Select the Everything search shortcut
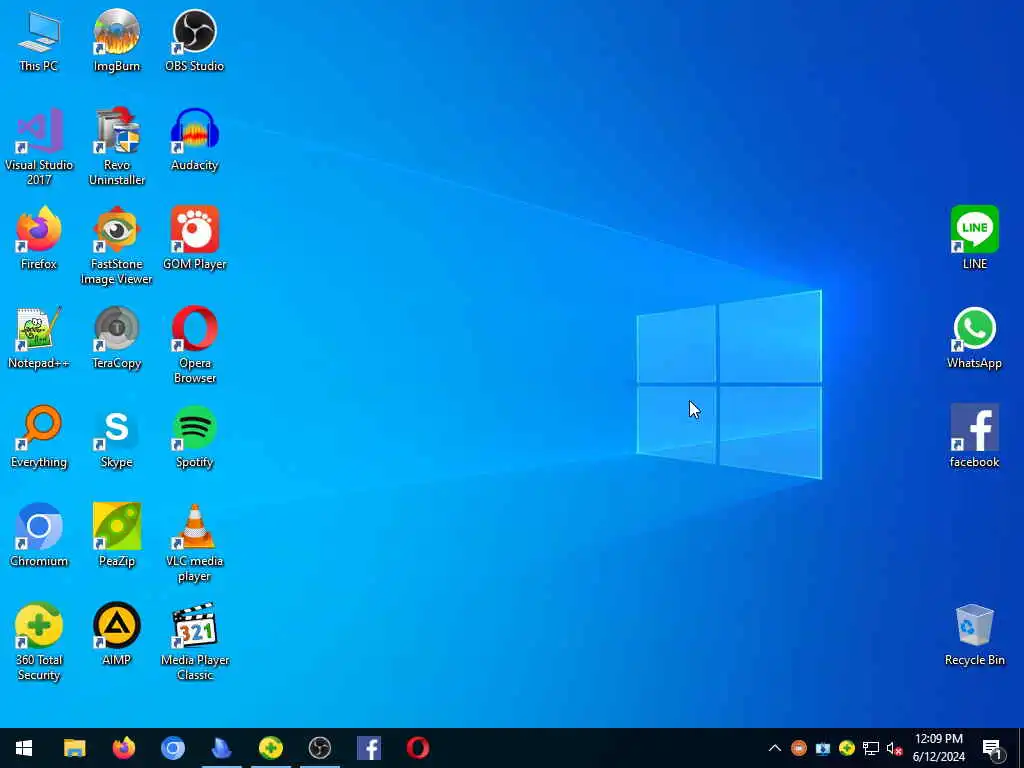This screenshot has height=768, width=1024. pos(39,437)
